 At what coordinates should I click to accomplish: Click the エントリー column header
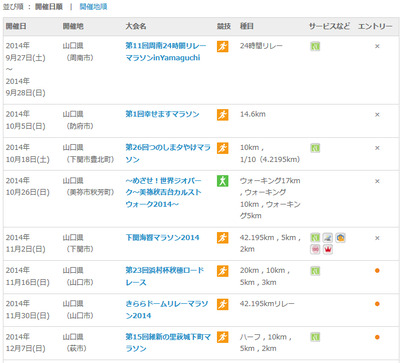coord(375,26)
